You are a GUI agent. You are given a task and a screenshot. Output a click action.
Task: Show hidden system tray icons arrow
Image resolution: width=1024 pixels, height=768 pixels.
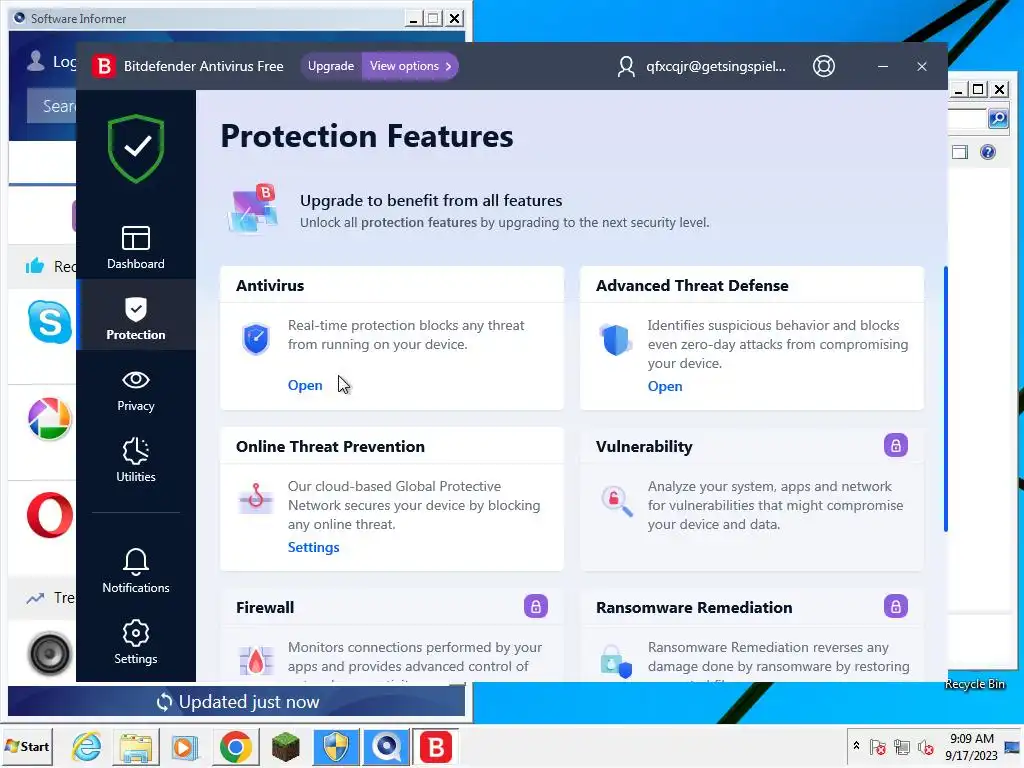(x=856, y=746)
